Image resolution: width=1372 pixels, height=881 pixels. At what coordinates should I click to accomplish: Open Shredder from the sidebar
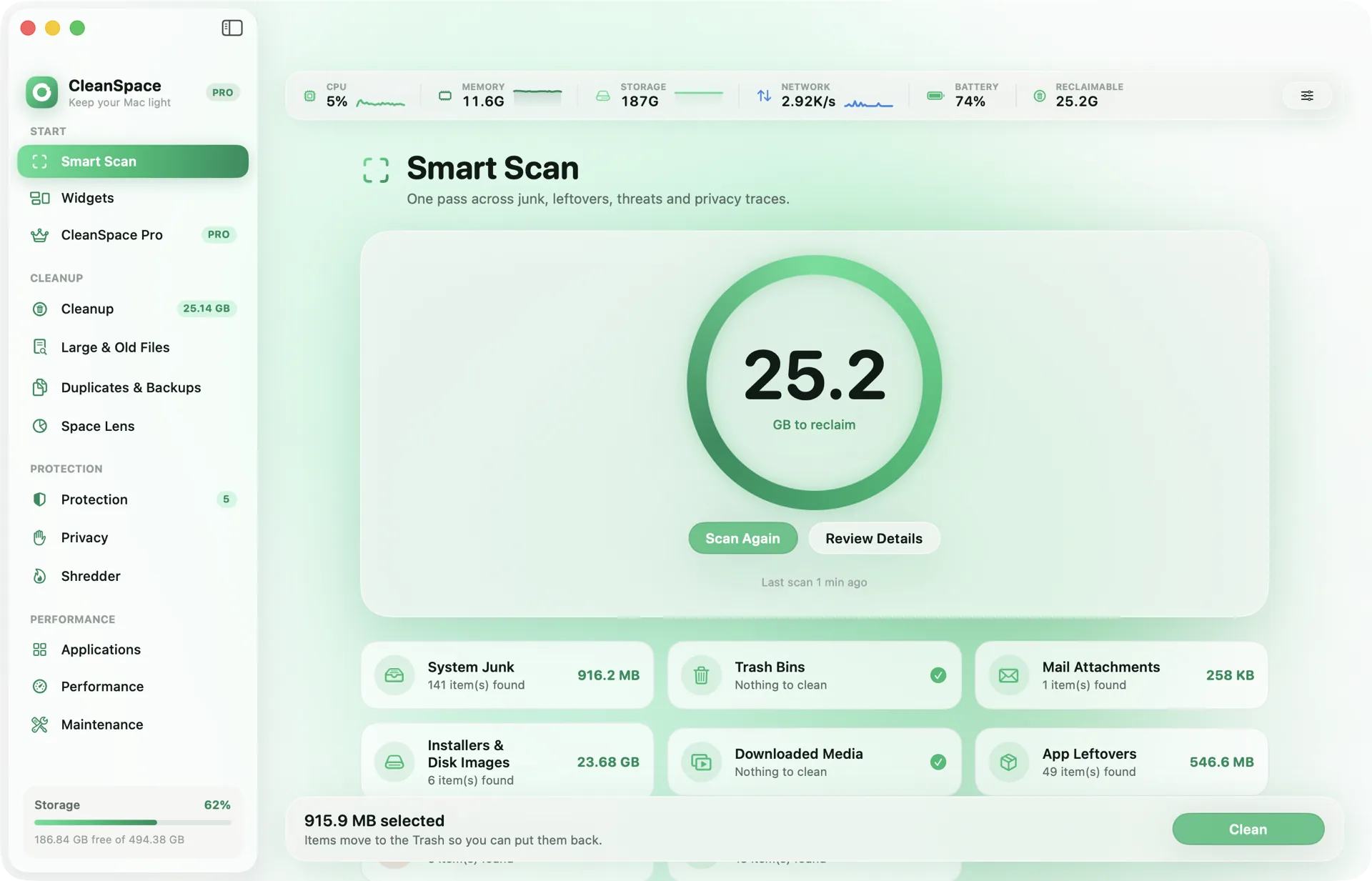133,576
